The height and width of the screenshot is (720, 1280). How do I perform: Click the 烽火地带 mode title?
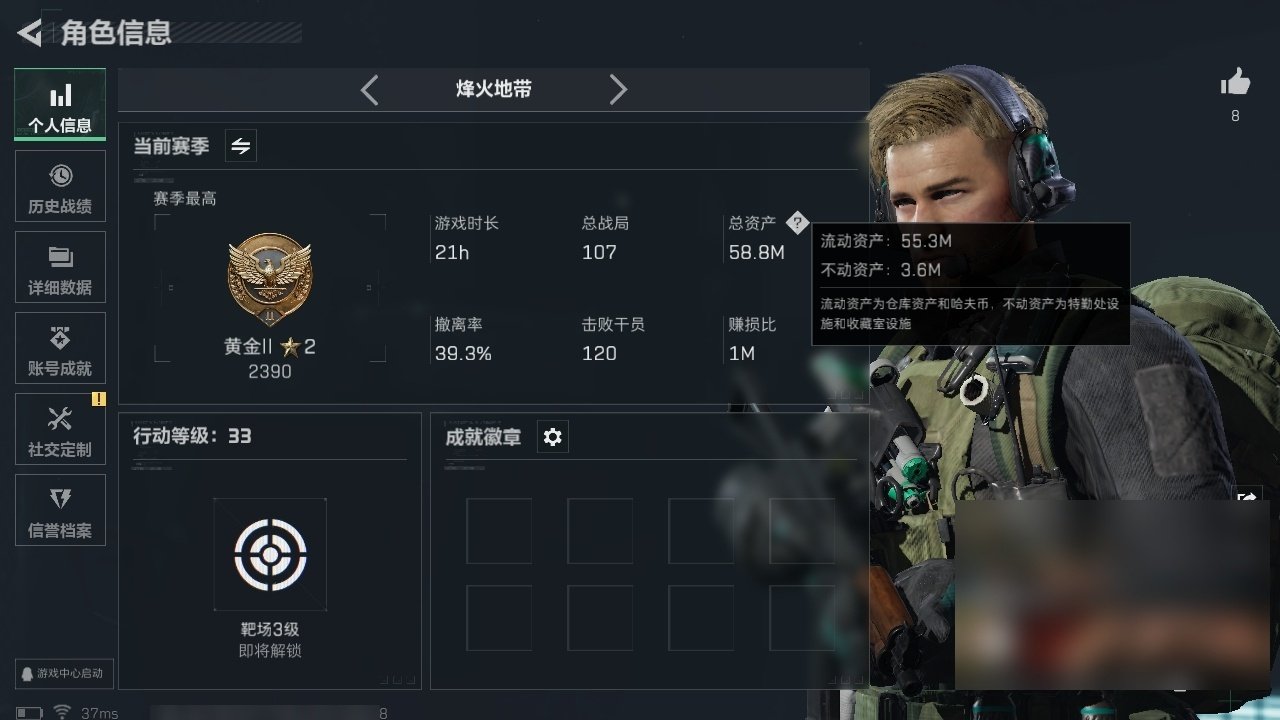[x=494, y=89]
